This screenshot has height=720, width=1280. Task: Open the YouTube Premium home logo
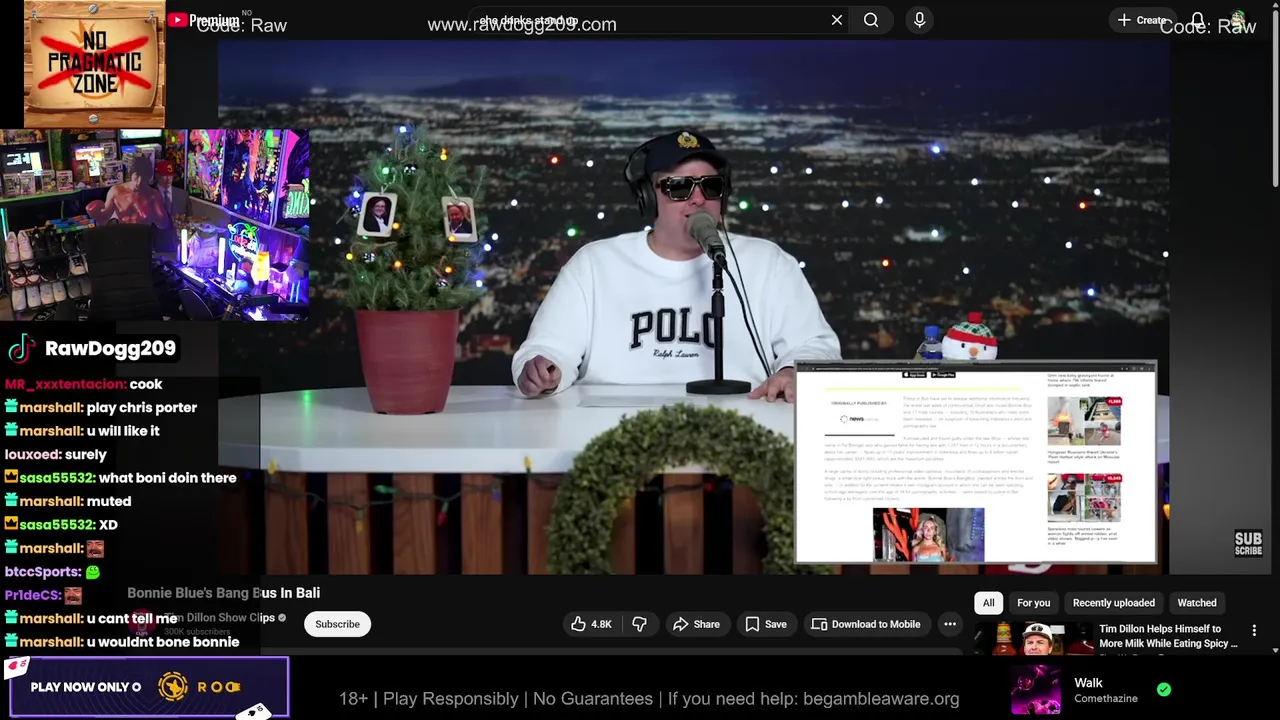coord(204,20)
